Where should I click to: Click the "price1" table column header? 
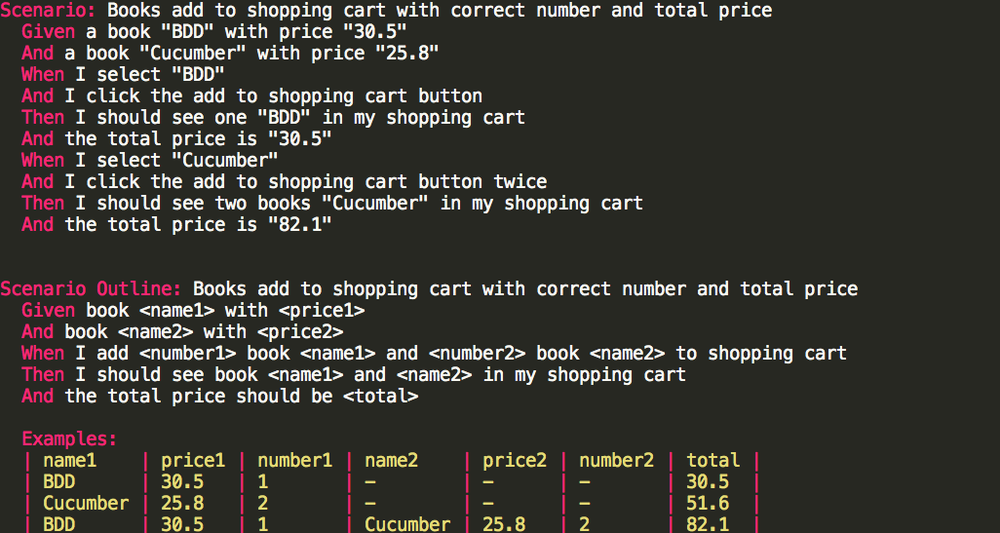193,460
